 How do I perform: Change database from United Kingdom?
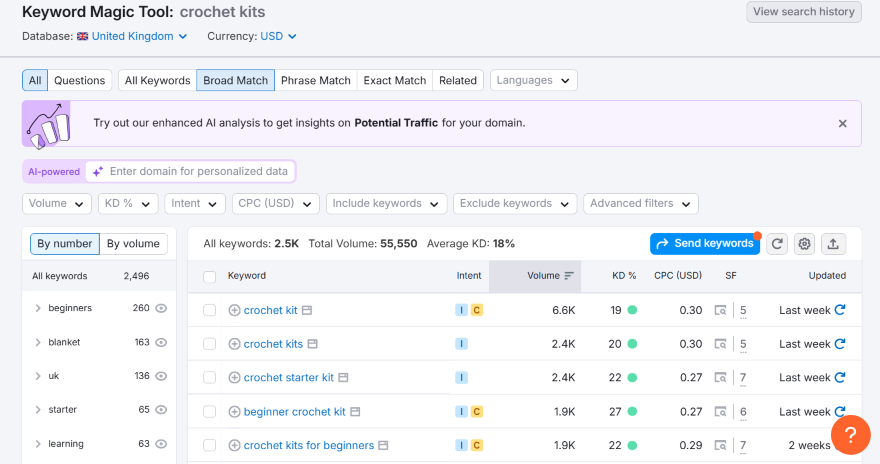pos(132,36)
